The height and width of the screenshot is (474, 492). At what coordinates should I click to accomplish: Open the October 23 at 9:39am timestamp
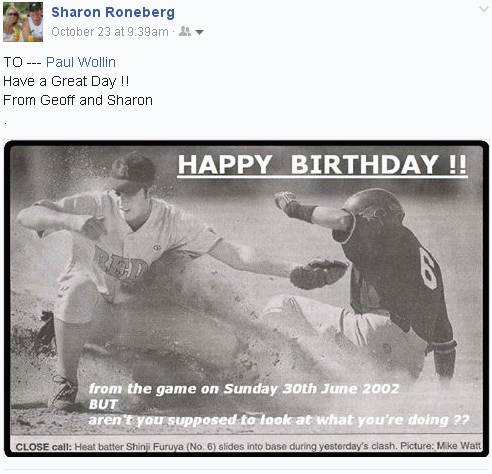[110, 32]
